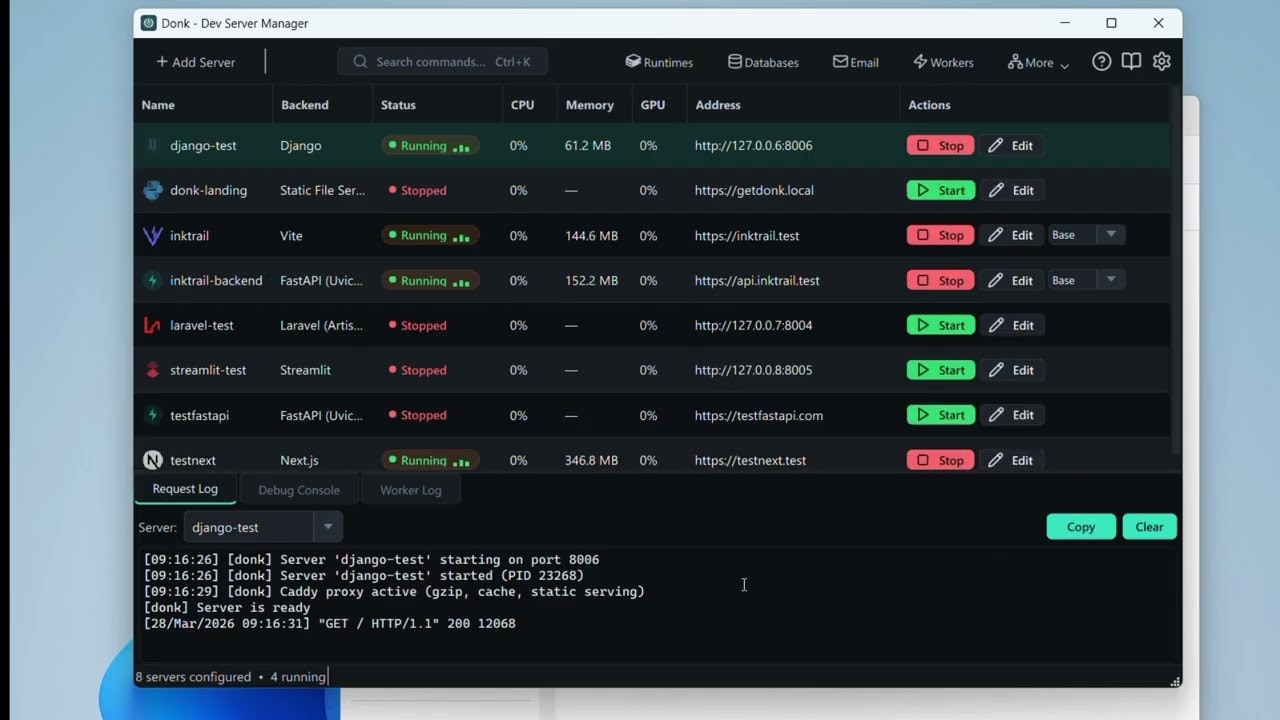The width and height of the screenshot is (1280, 720).
Task: Stop the inktrail-backend server
Action: pyautogui.click(x=941, y=280)
